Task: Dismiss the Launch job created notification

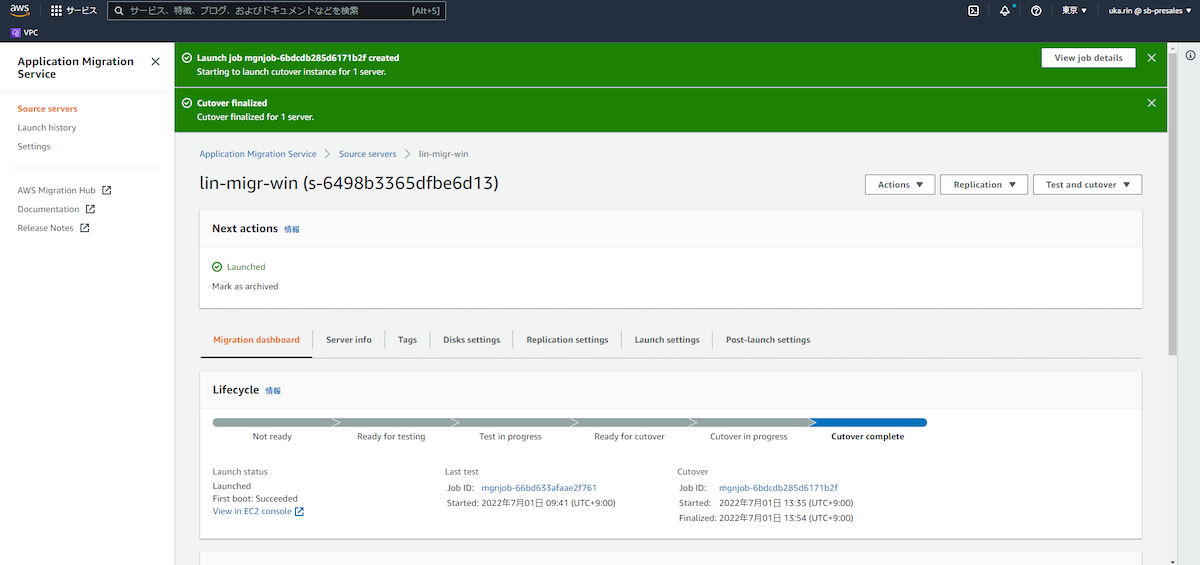Action: click(x=1151, y=58)
